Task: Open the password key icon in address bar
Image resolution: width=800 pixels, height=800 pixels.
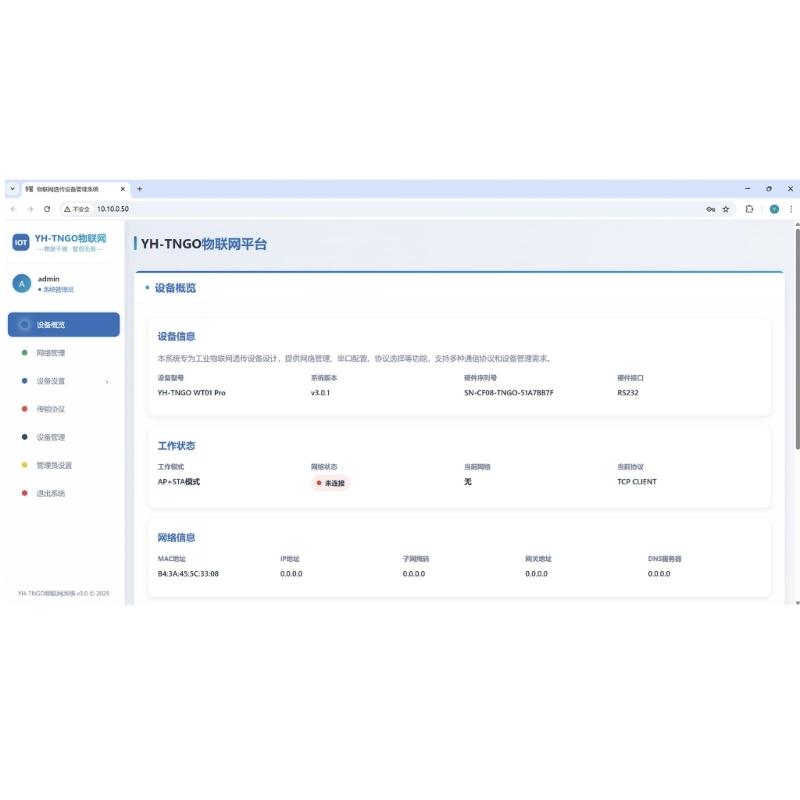Action: (710, 209)
